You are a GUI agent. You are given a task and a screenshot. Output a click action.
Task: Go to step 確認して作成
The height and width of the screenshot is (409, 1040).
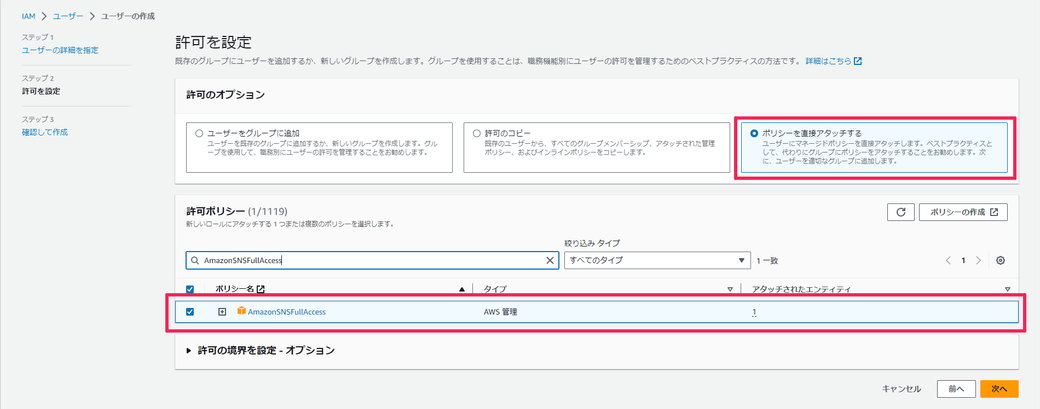44,132
